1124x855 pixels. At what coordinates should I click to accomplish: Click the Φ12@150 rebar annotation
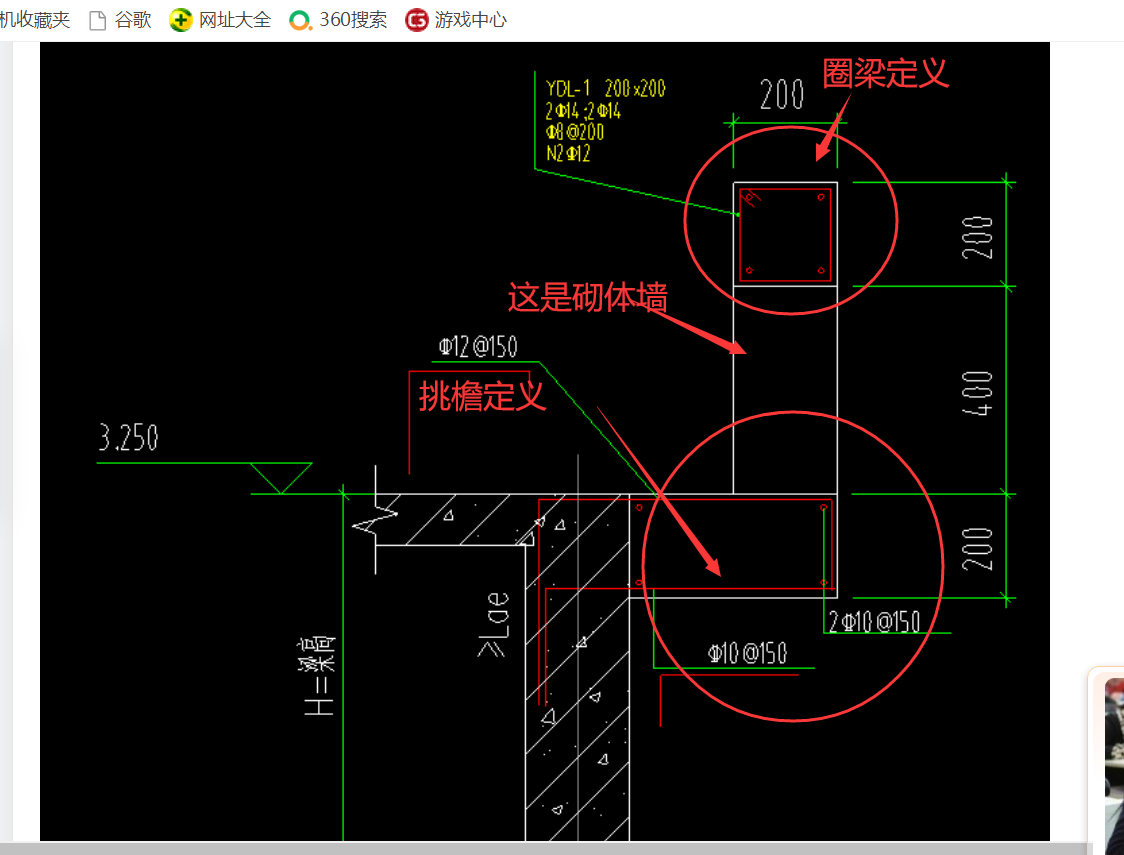(478, 348)
